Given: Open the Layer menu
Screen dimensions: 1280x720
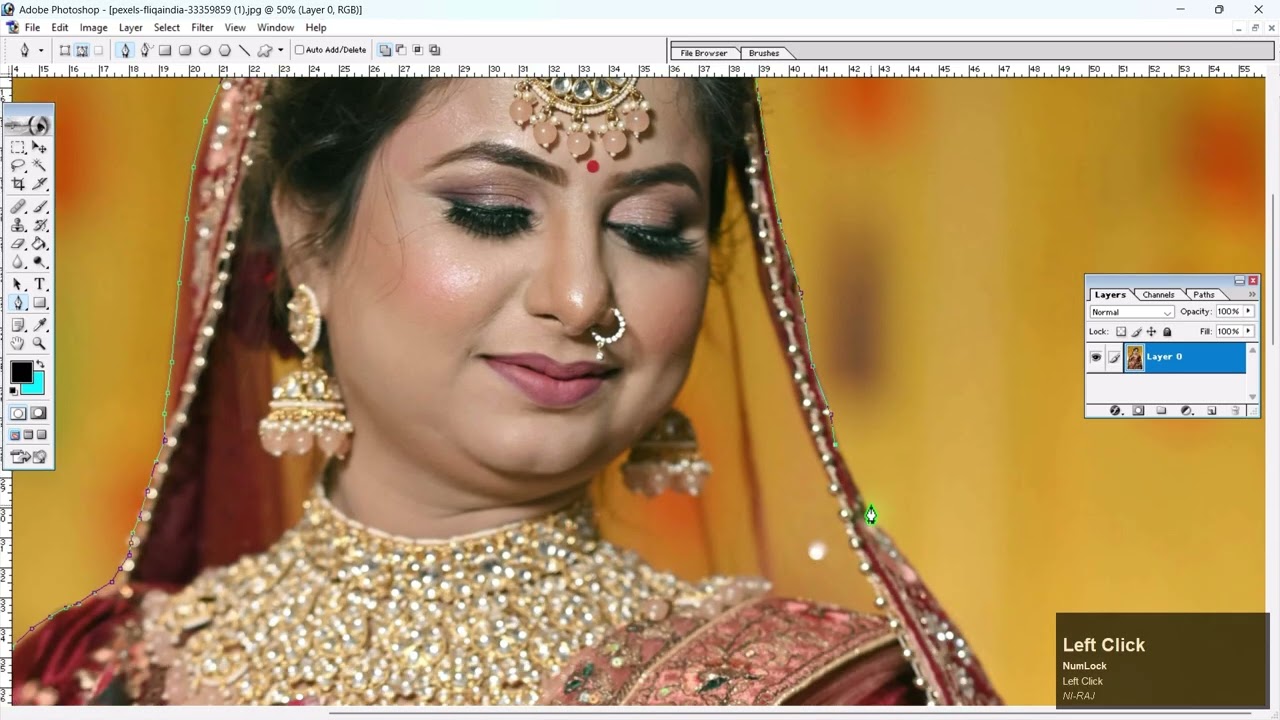Looking at the screenshot, I should 131,28.
